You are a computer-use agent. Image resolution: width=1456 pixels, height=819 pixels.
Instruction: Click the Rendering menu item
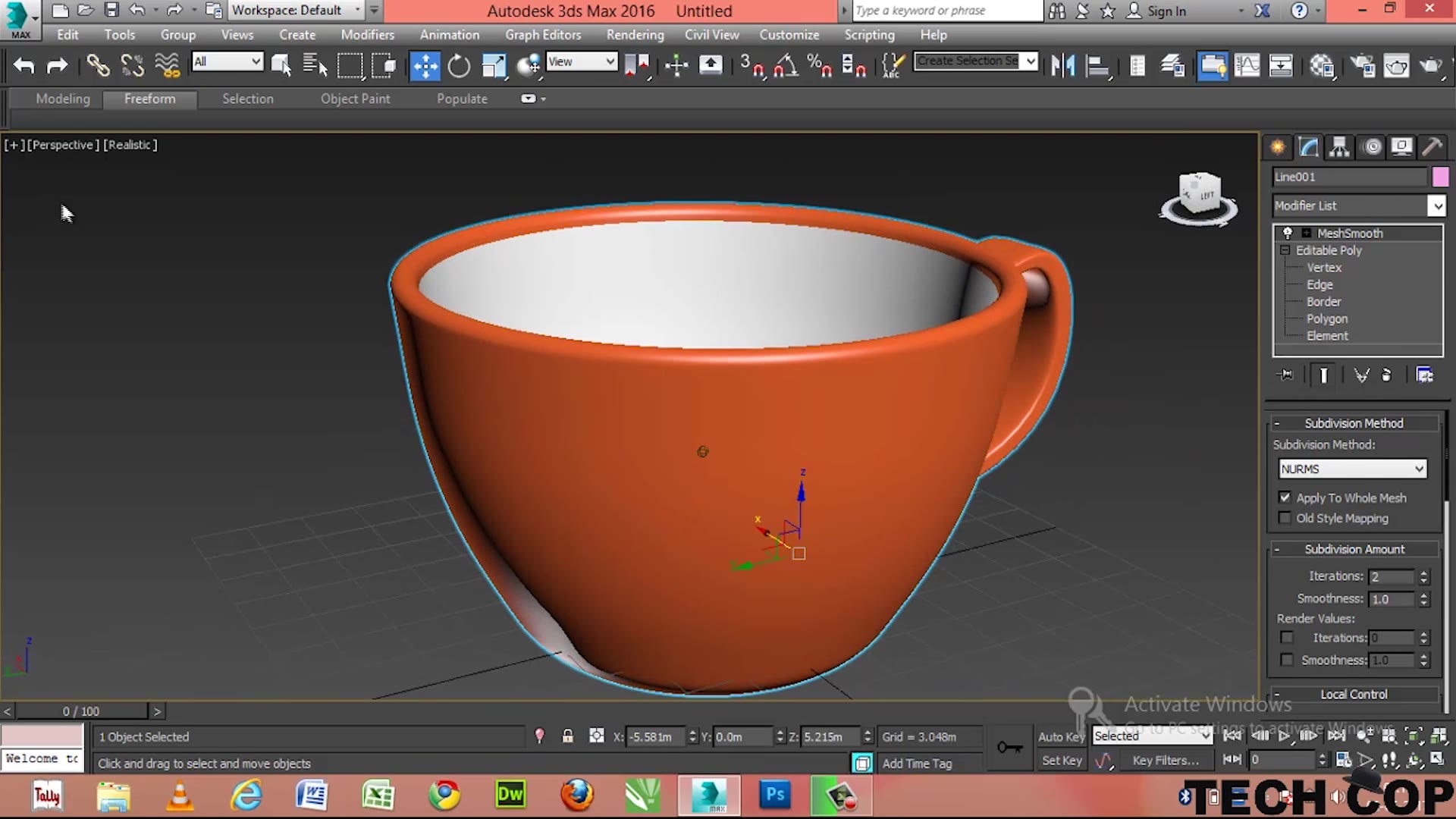(635, 34)
